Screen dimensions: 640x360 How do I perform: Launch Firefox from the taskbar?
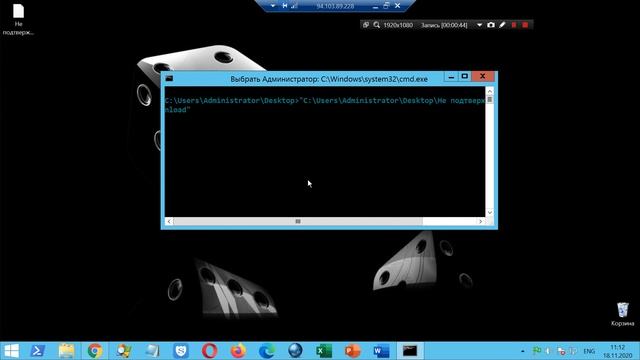pos(238,351)
